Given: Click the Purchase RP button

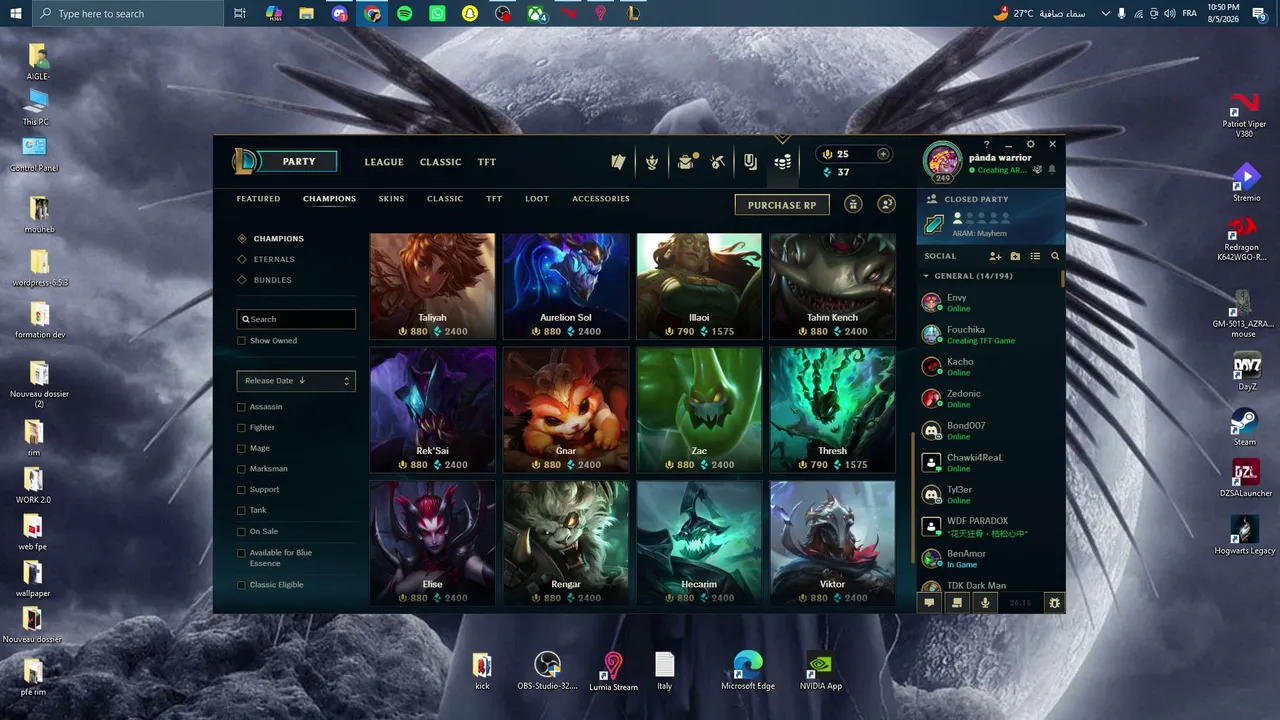Looking at the screenshot, I should click(x=782, y=205).
